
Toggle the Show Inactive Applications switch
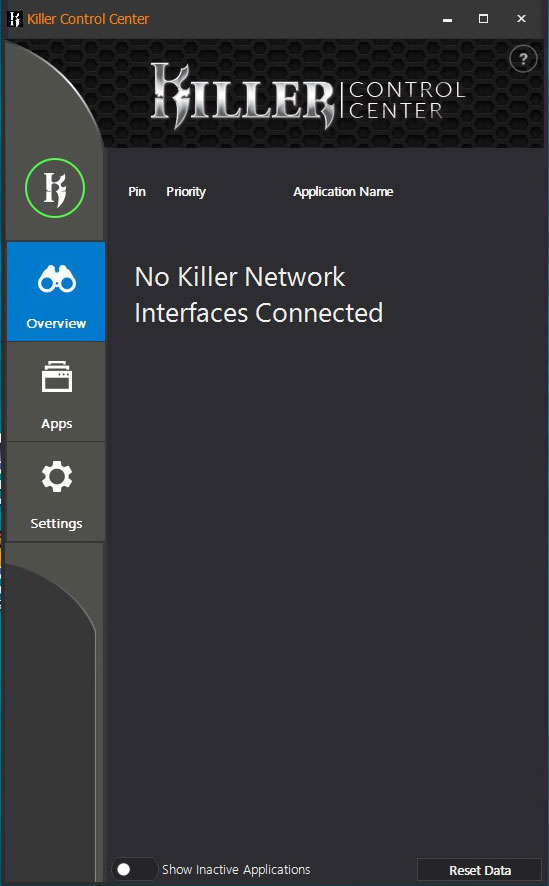coord(134,869)
